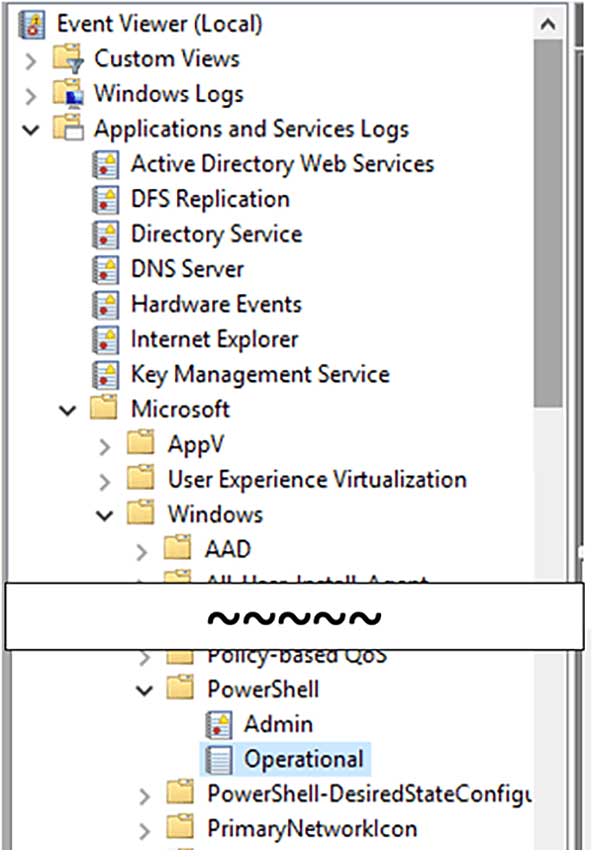Select Applications and Services Logs label

[x=251, y=130]
